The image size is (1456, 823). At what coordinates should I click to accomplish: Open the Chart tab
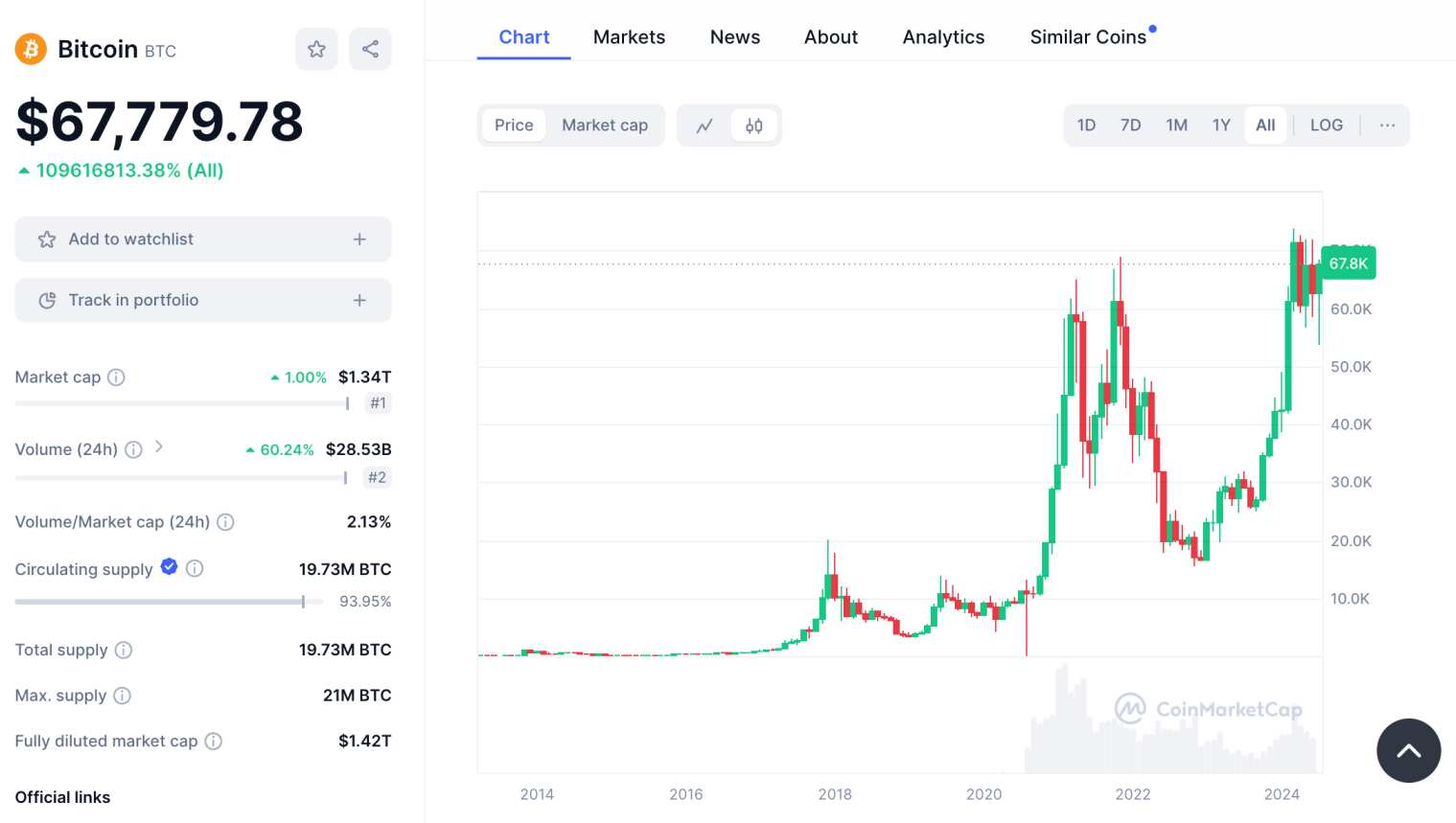[524, 37]
